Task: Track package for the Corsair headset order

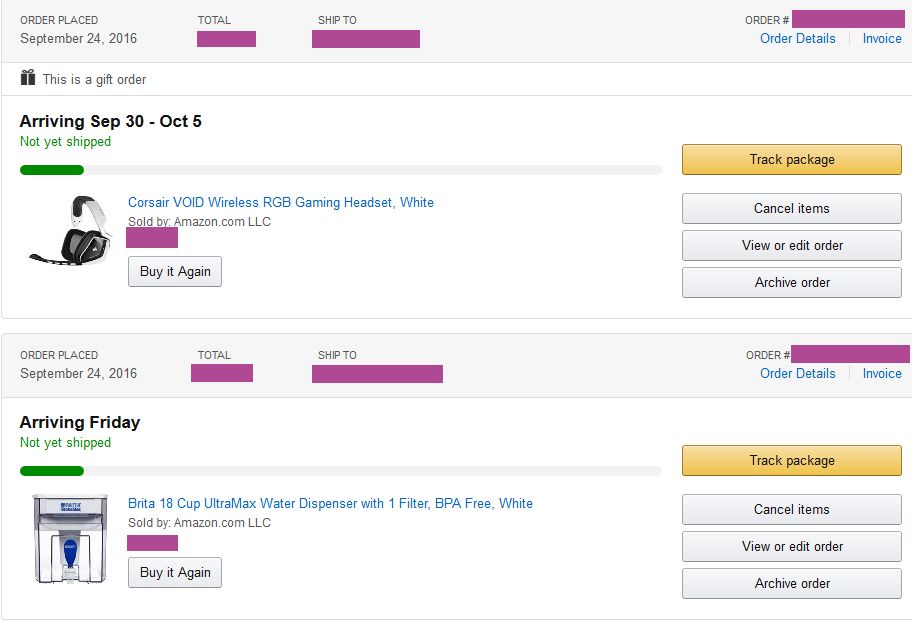Action: [x=791, y=160]
